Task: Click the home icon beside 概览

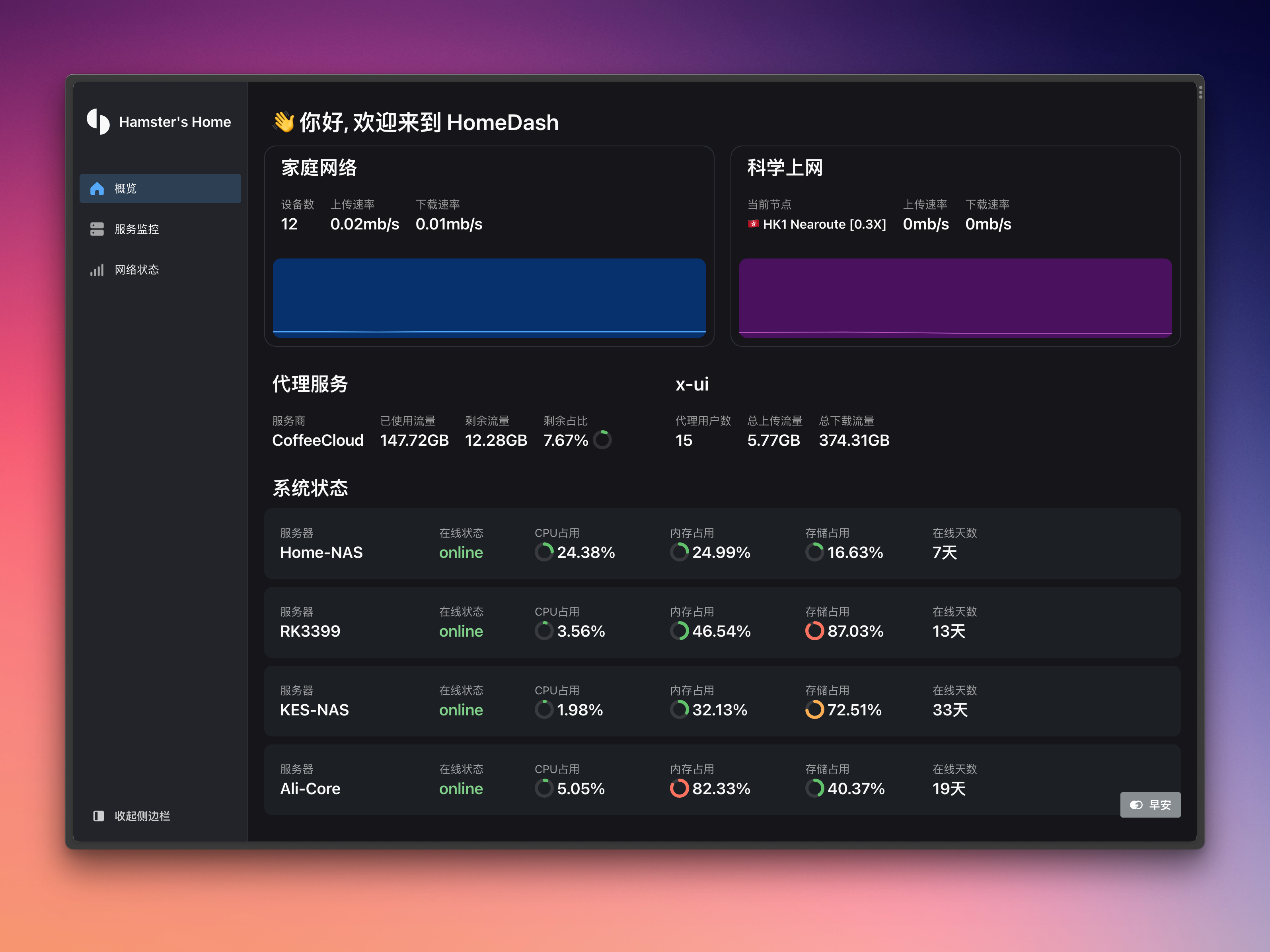Action: [x=97, y=189]
